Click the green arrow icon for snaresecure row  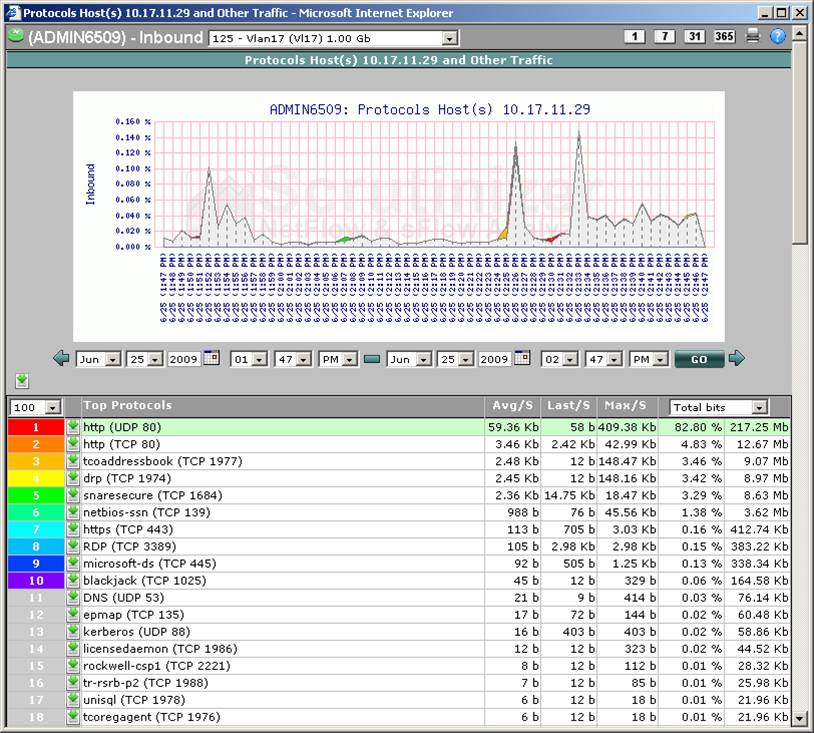tap(73, 495)
